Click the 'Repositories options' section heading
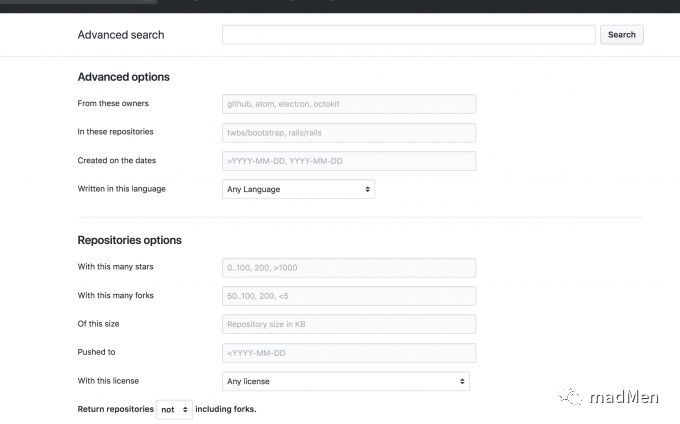The height and width of the screenshot is (424, 680). [x=129, y=240]
